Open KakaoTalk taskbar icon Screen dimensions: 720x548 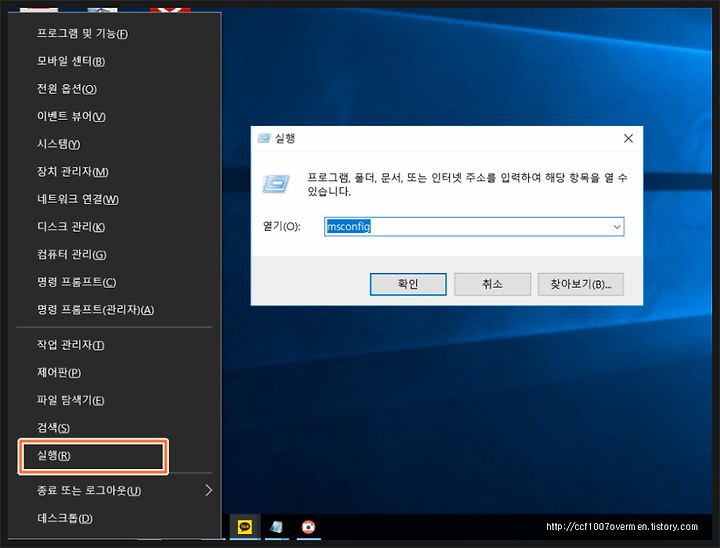(x=245, y=526)
